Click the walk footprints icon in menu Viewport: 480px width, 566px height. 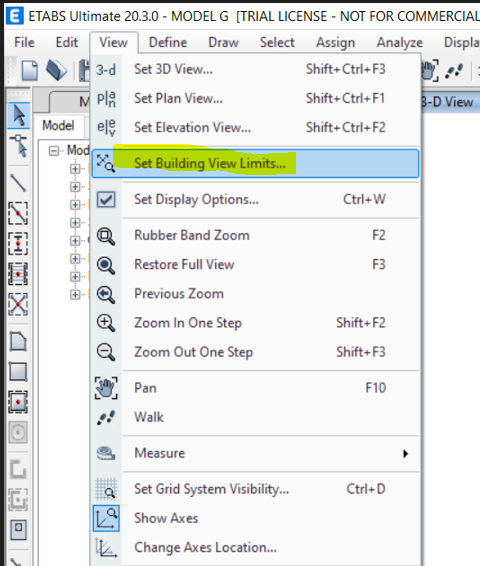[106, 418]
